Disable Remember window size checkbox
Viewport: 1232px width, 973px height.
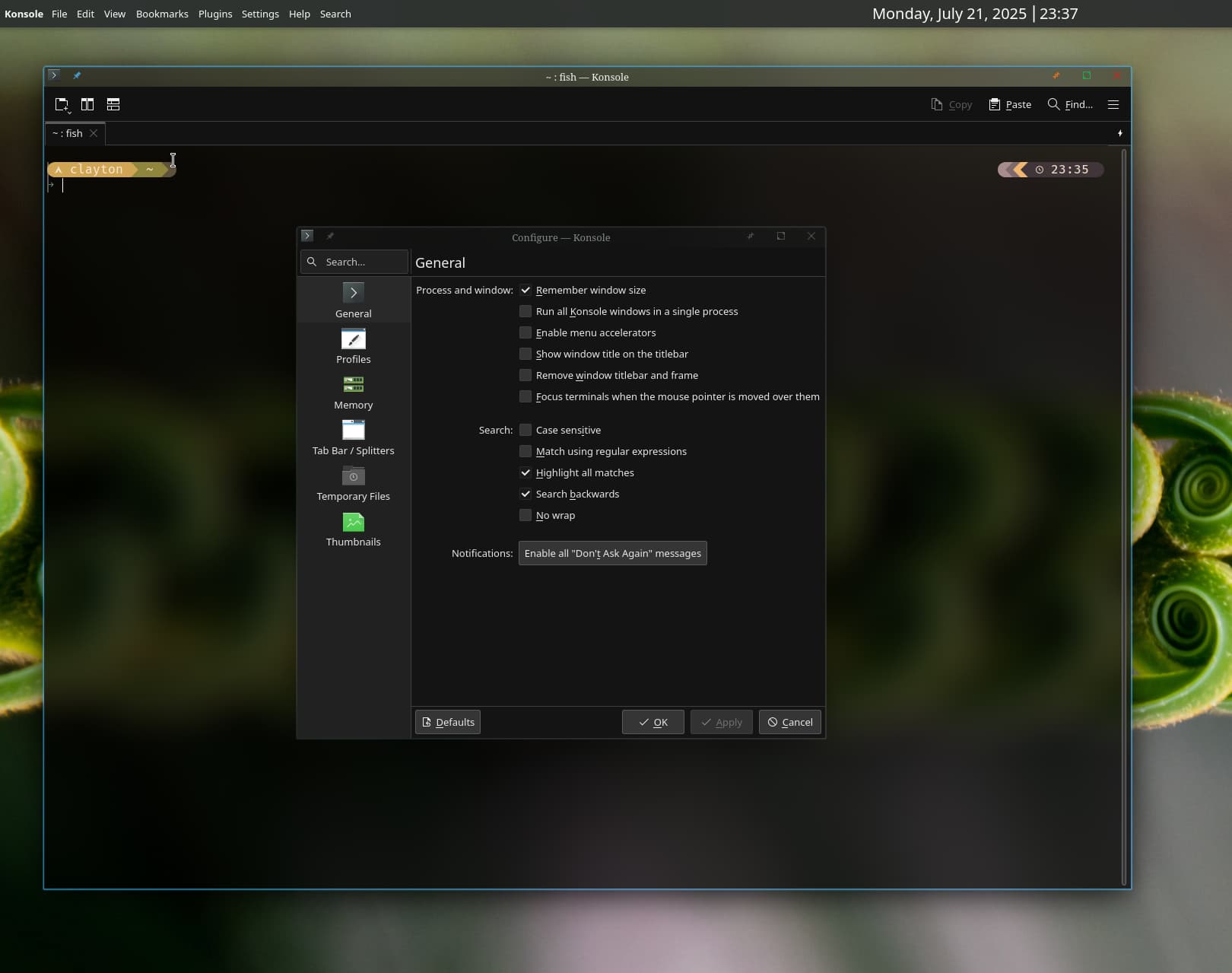pyautogui.click(x=526, y=291)
